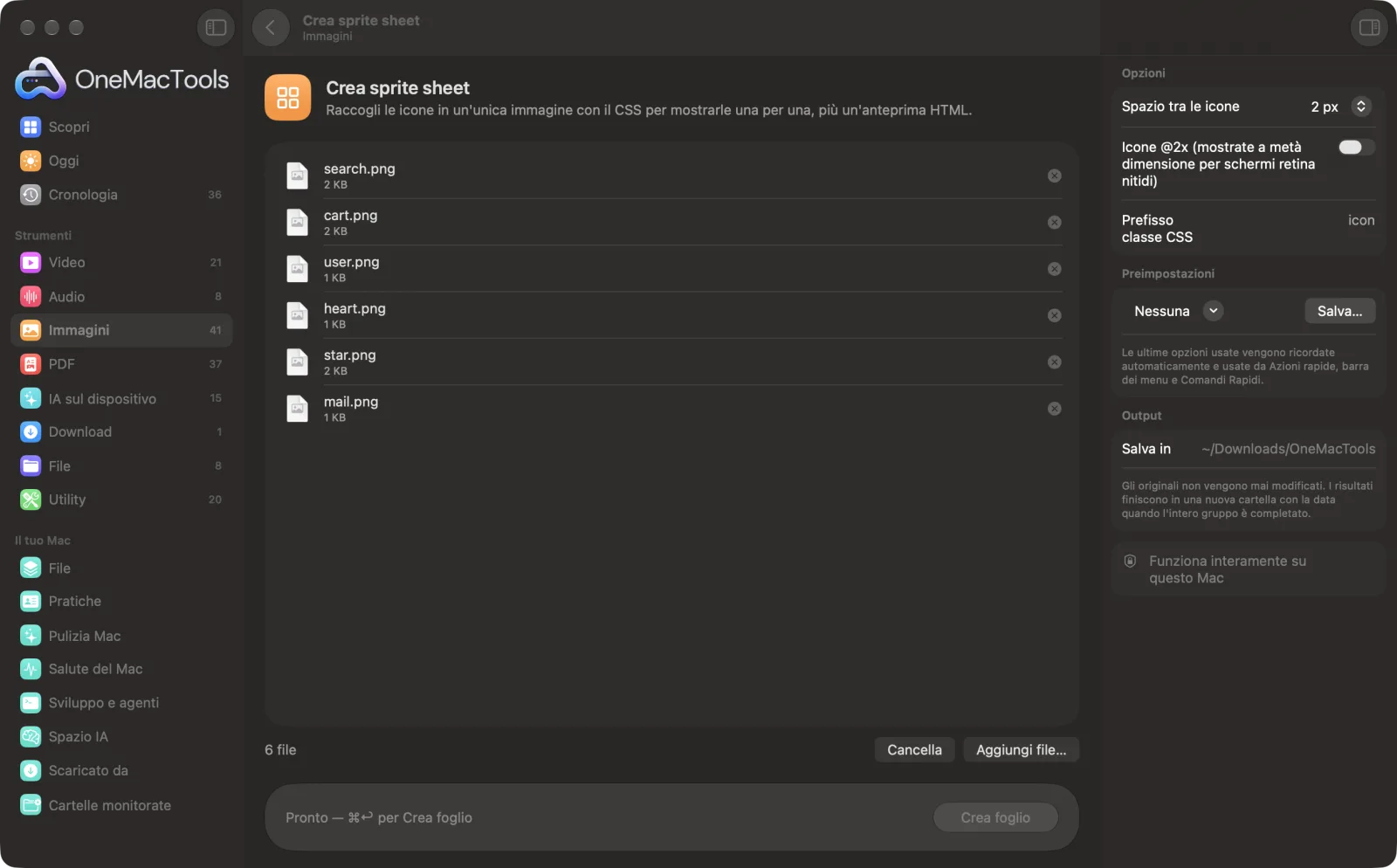Open IA sul dispositivo icon
This screenshot has width=1397, height=868.
click(31, 398)
